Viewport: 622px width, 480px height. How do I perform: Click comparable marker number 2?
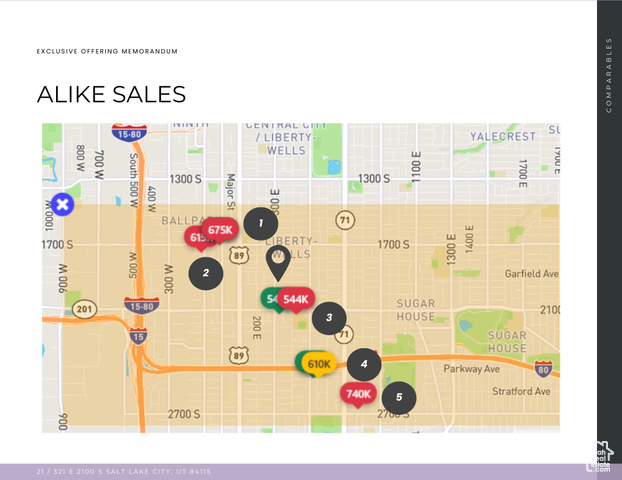click(206, 273)
